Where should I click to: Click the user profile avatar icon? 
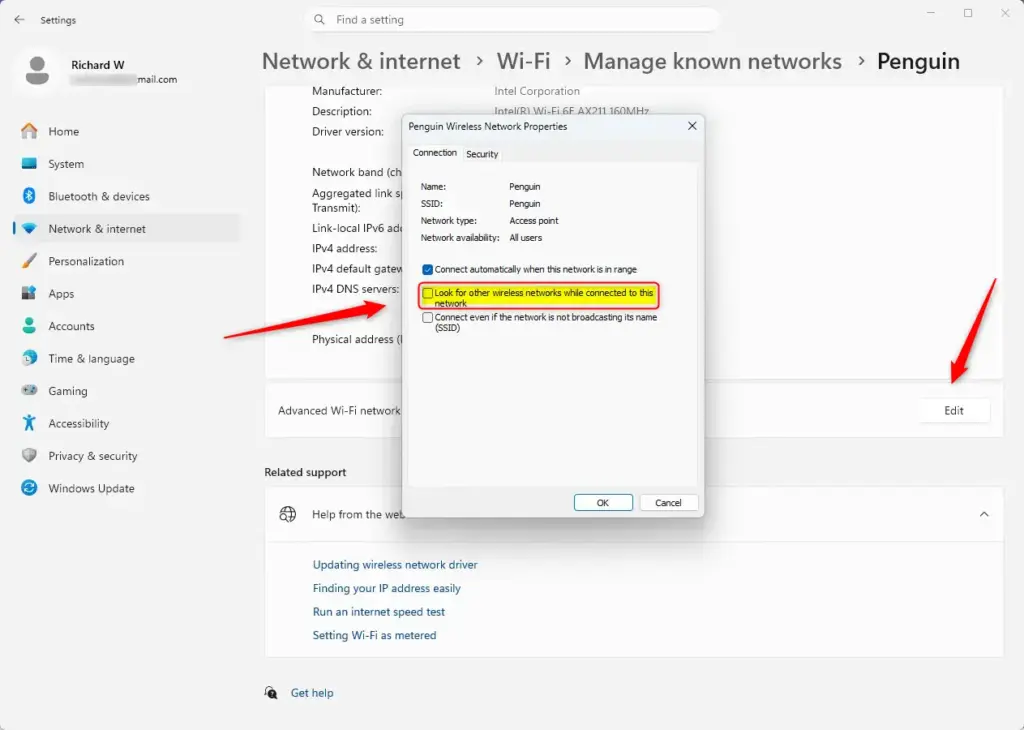(x=37, y=71)
